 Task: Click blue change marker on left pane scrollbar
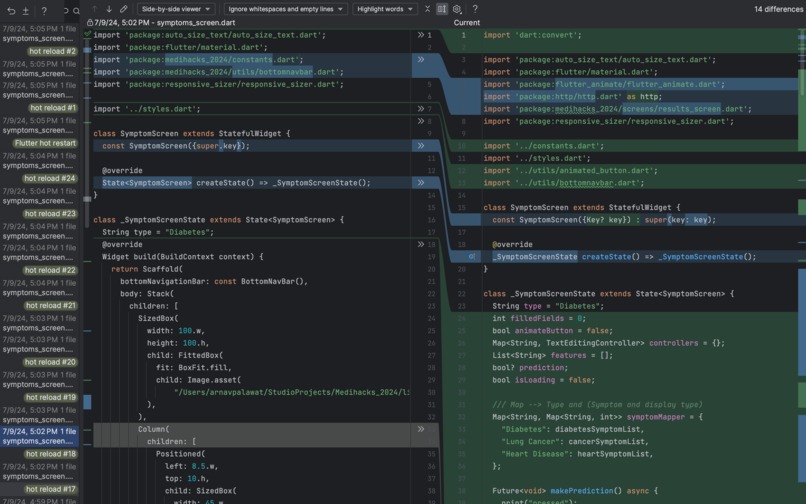(x=87, y=402)
